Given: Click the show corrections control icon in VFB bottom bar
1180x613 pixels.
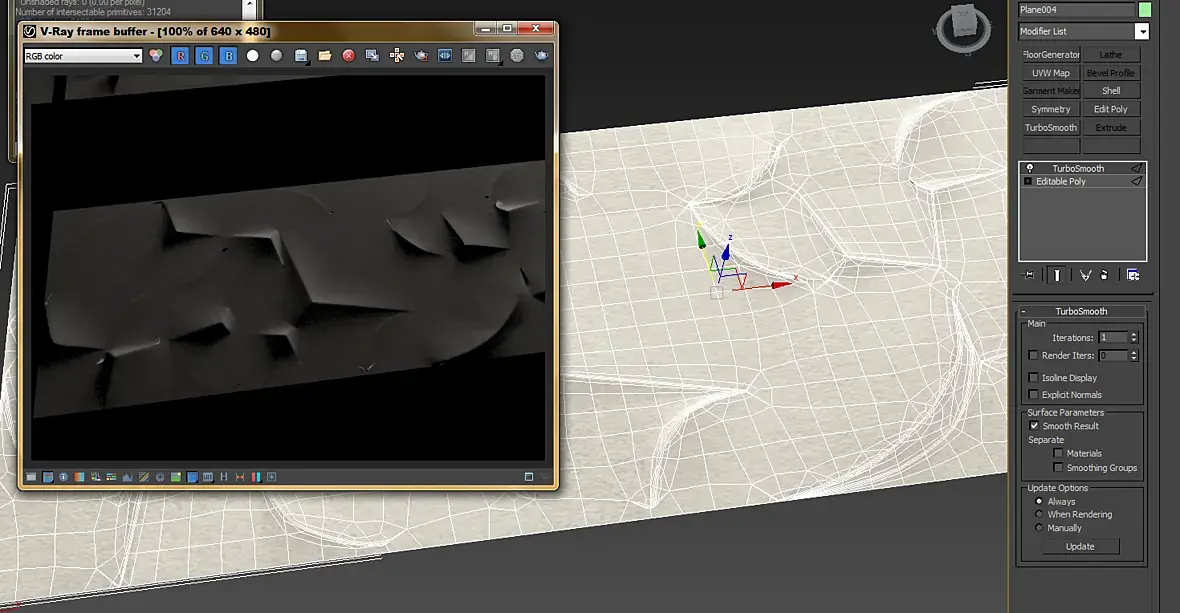Looking at the screenshot, I should click(31, 477).
